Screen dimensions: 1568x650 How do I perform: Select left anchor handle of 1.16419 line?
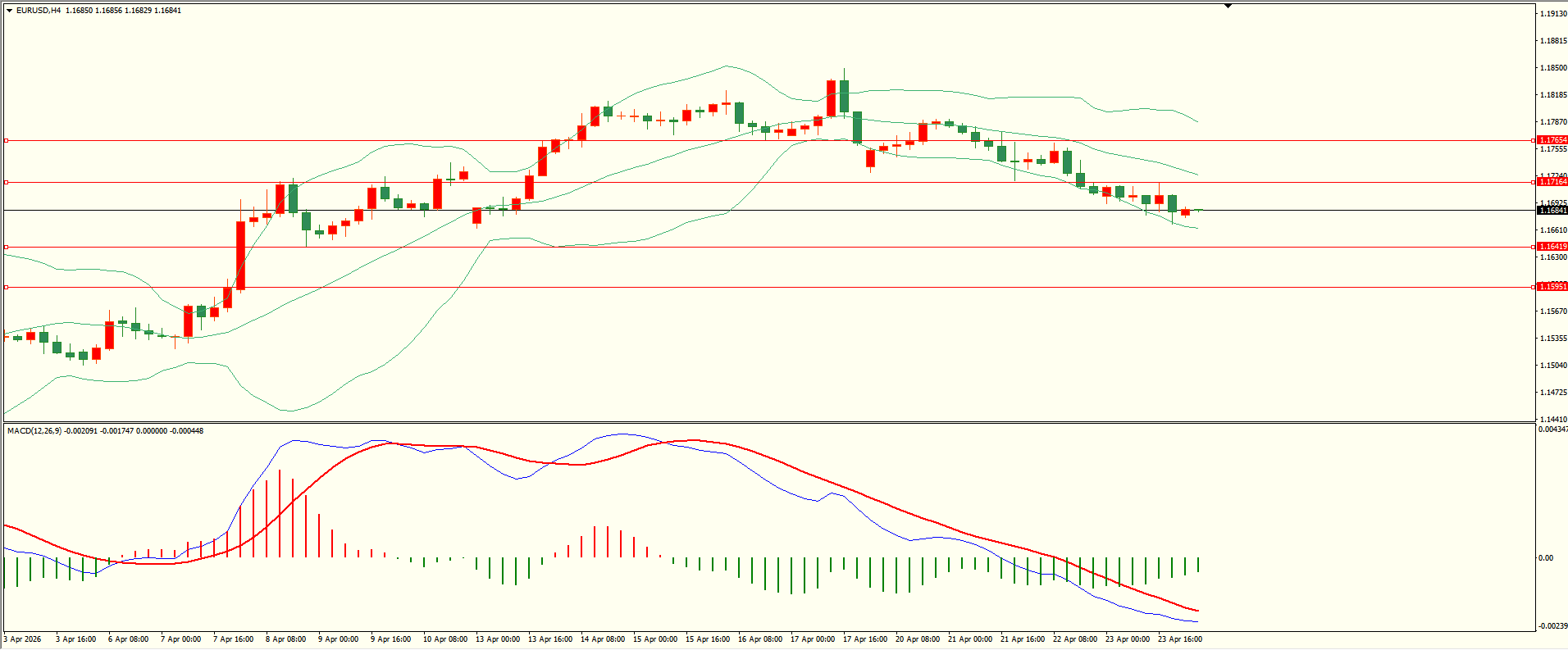(x=7, y=247)
